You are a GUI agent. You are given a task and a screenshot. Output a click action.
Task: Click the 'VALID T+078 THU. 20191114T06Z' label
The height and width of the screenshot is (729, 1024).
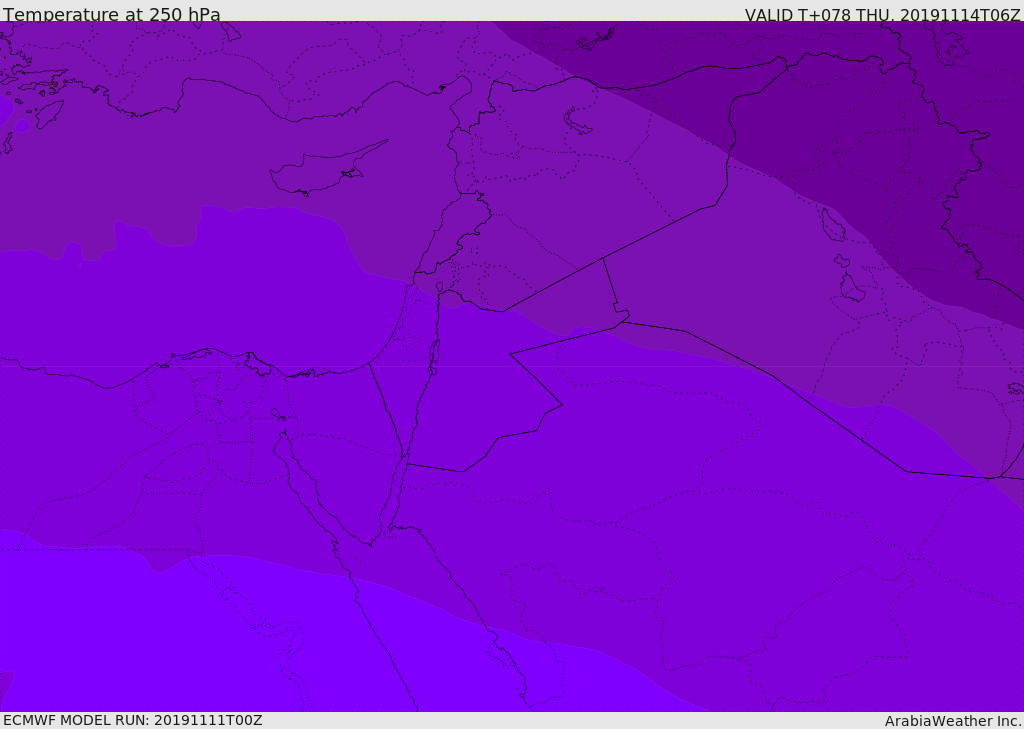pos(882,14)
